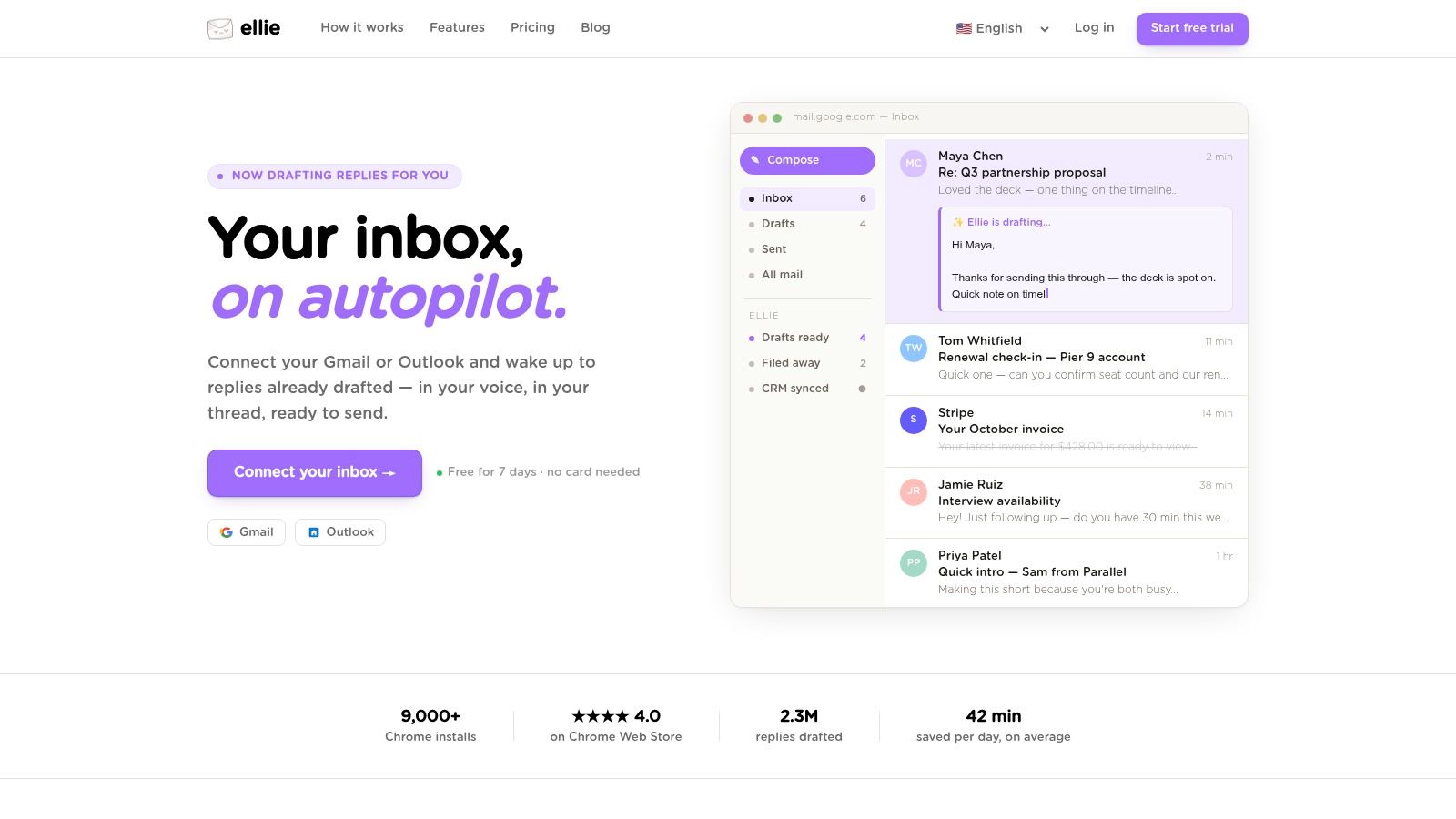Screen dimensions: 1456x819
Task: Click Connect your inbox button
Action: pos(315,472)
